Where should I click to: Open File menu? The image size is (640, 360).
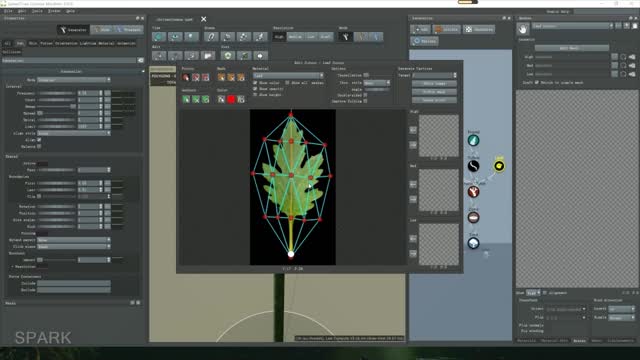pos(8,11)
